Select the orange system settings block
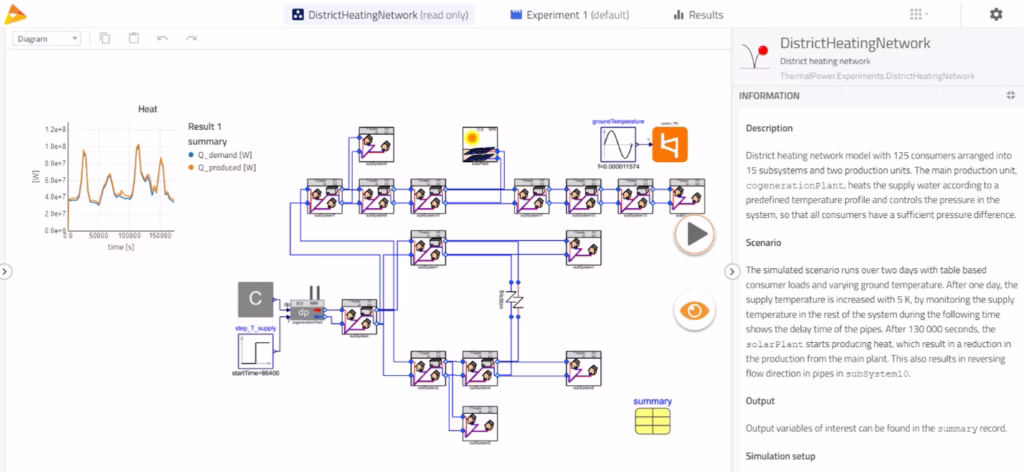The image size is (1024, 472). coord(670,144)
